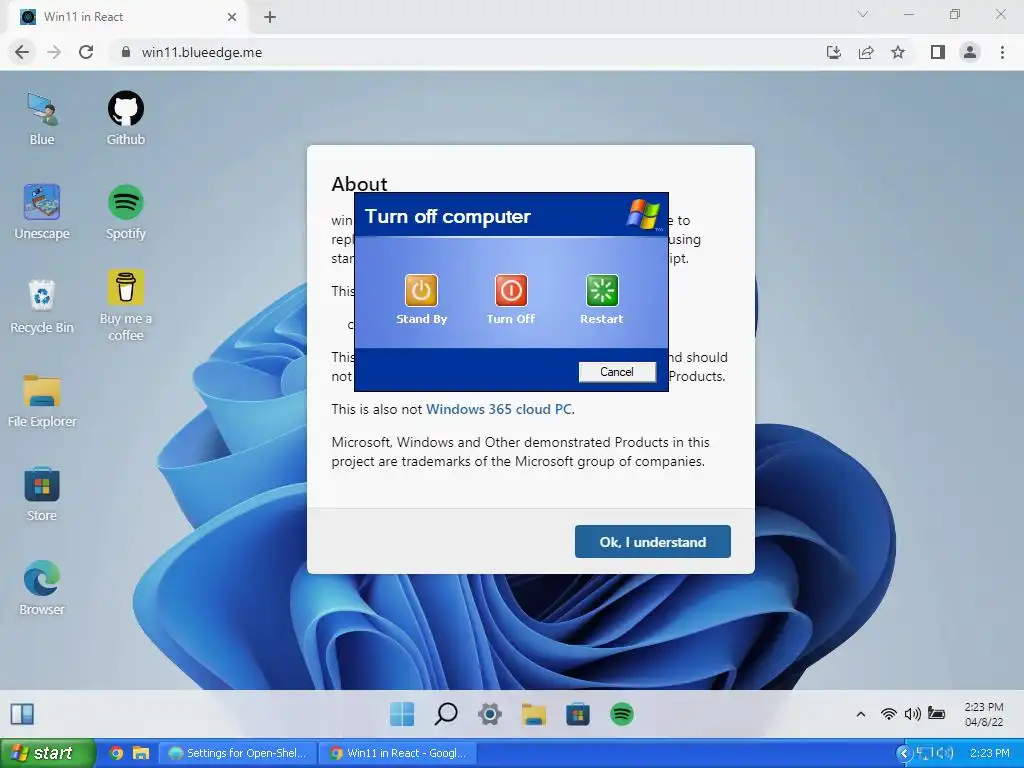Click Chrome forward button
The image size is (1024, 768).
pos(54,52)
